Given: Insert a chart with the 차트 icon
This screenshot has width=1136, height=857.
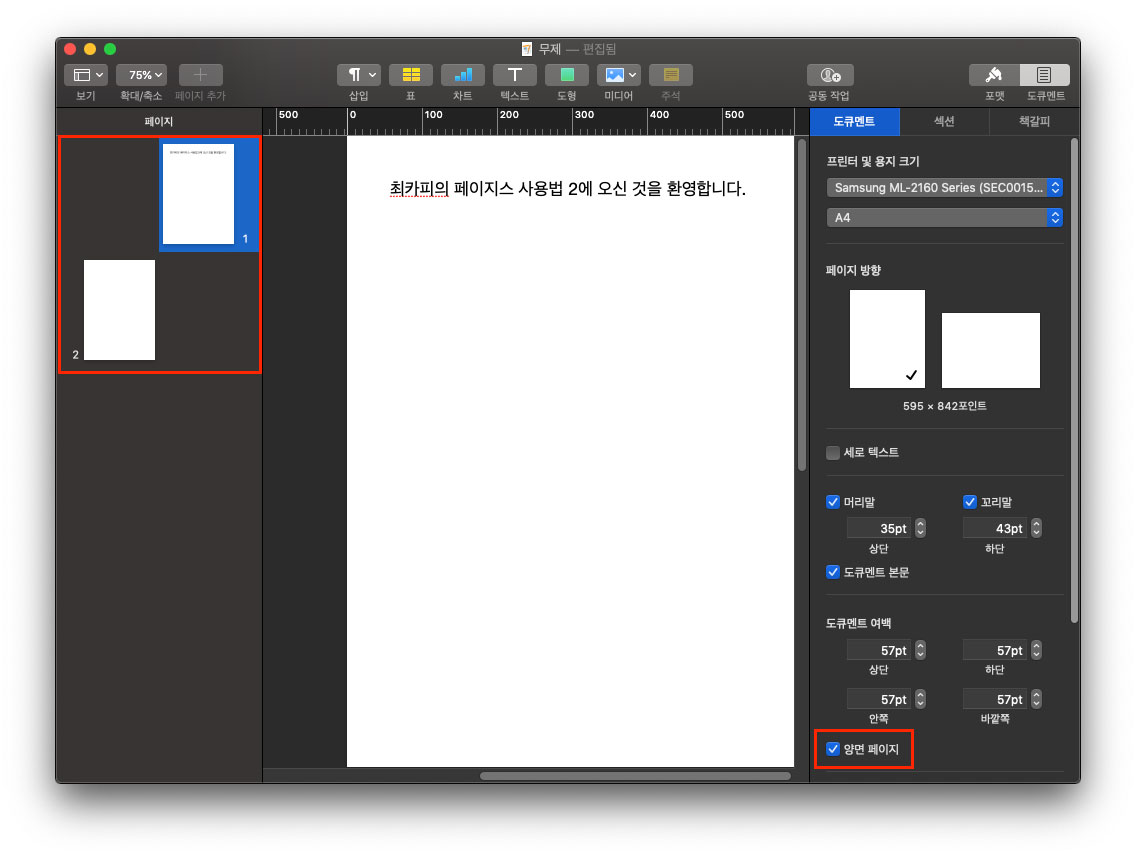Looking at the screenshot, I should (463, 75).
